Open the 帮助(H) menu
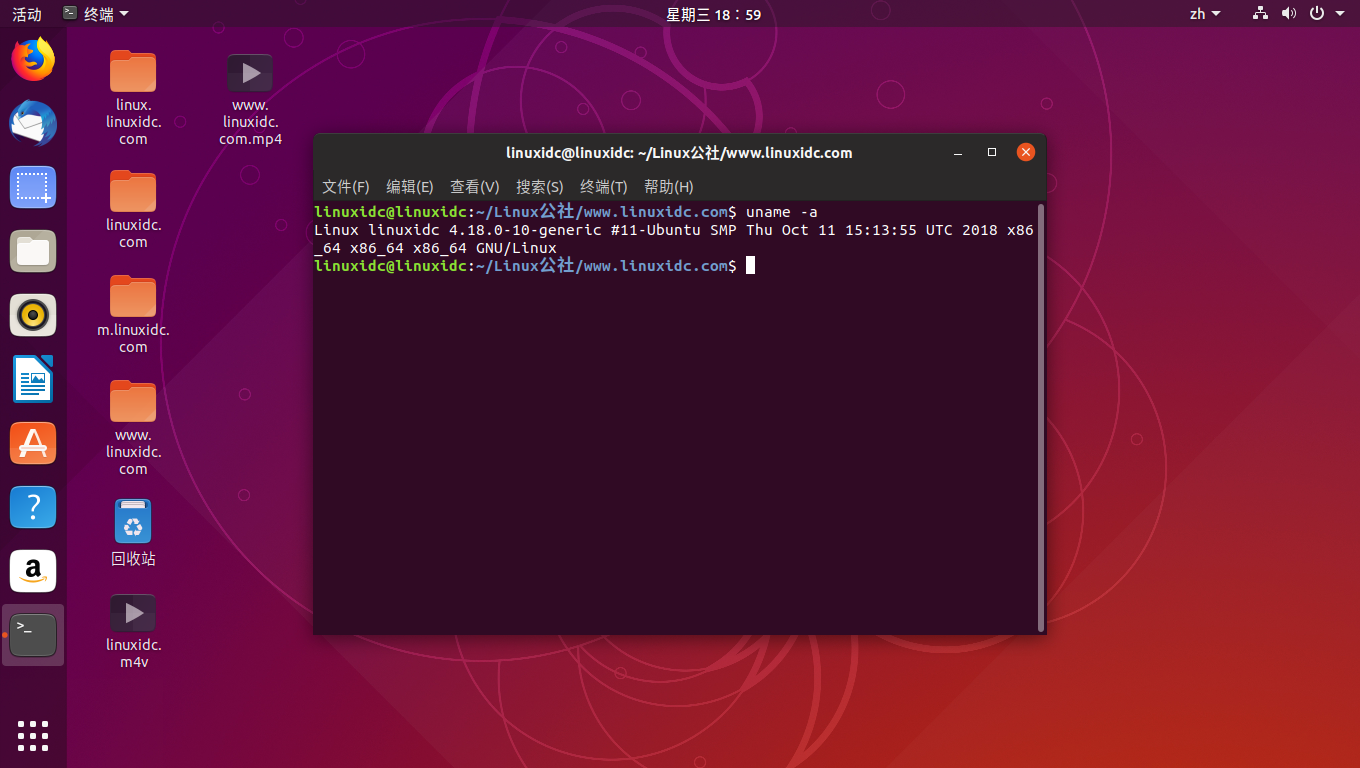1360x768 pixels. coord(669,187)
